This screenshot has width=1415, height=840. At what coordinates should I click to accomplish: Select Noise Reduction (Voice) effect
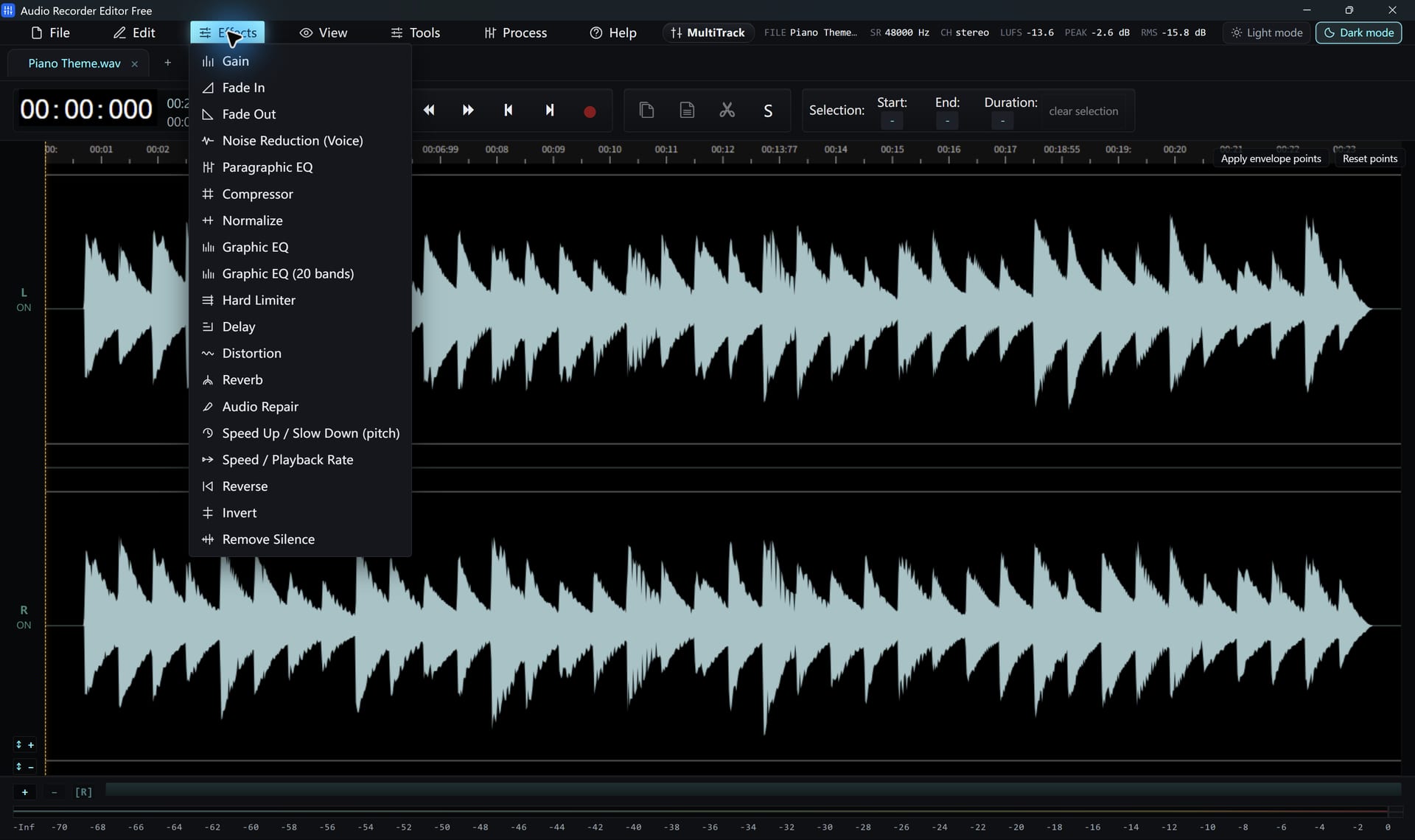300,141
